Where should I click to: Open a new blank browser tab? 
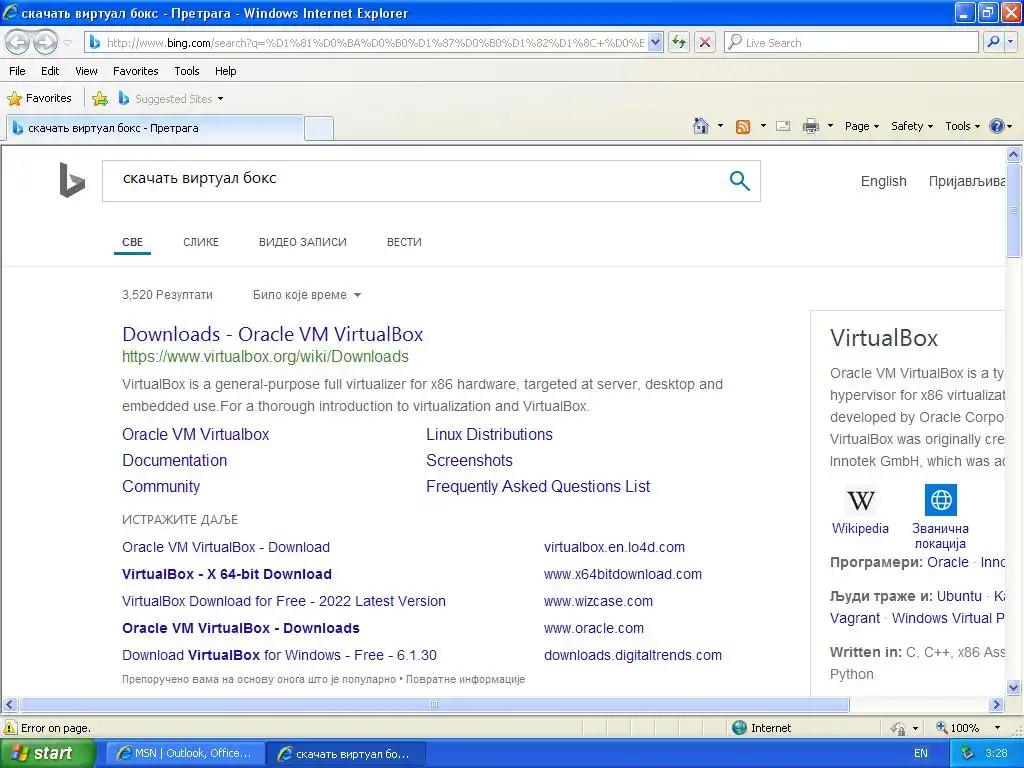click(319, 128)
